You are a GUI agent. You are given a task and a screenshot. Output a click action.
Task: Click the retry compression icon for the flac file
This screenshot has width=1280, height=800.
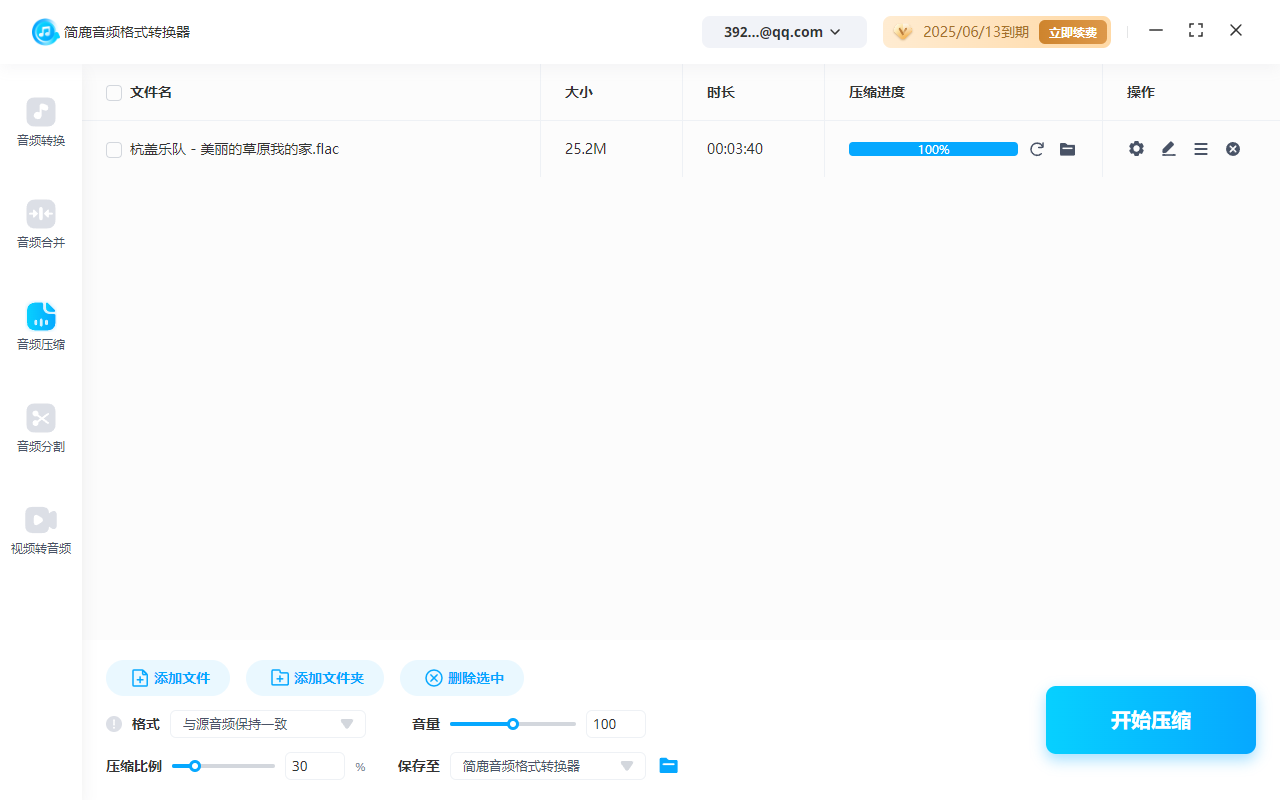point(1037,148)
